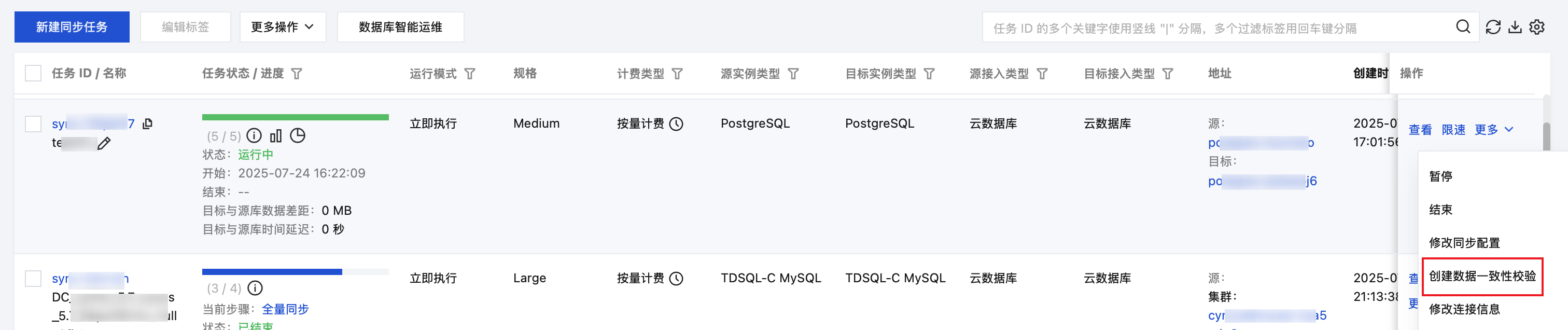The image size is (1568, 330).
Task: Edit first task name with pencil icon
Action: click(x=104, y=144)
